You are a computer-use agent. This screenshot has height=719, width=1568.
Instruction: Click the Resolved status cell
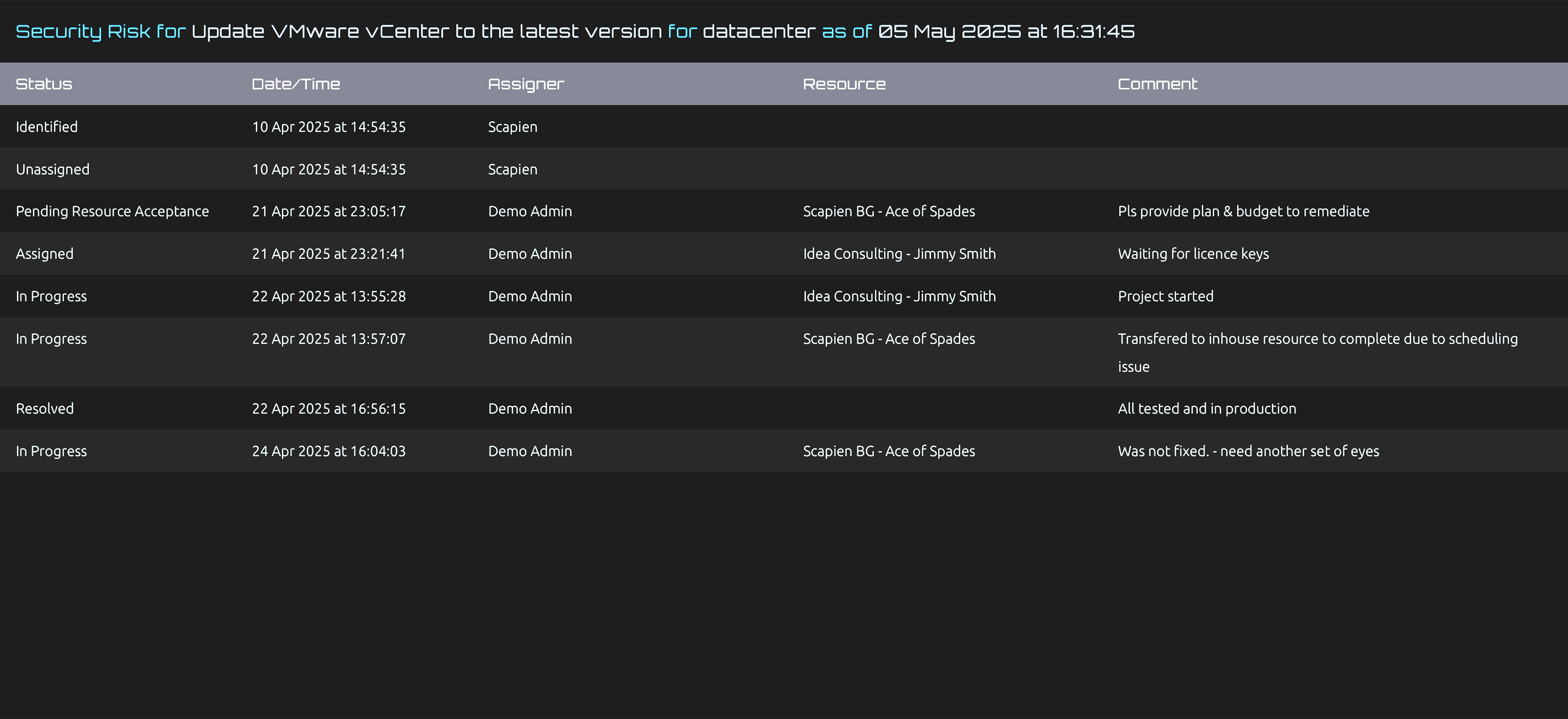[x=44, y=408]
